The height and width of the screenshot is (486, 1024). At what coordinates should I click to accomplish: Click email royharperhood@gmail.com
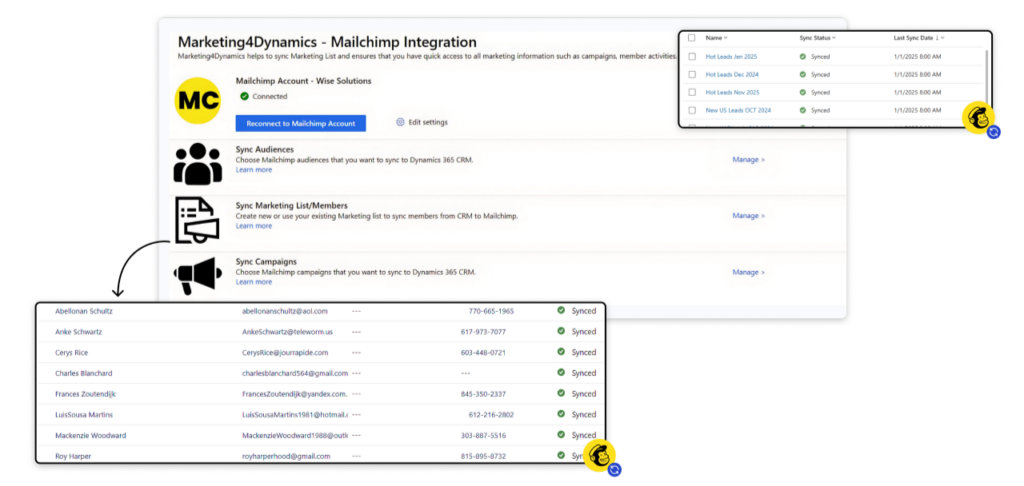click(286, 457)
